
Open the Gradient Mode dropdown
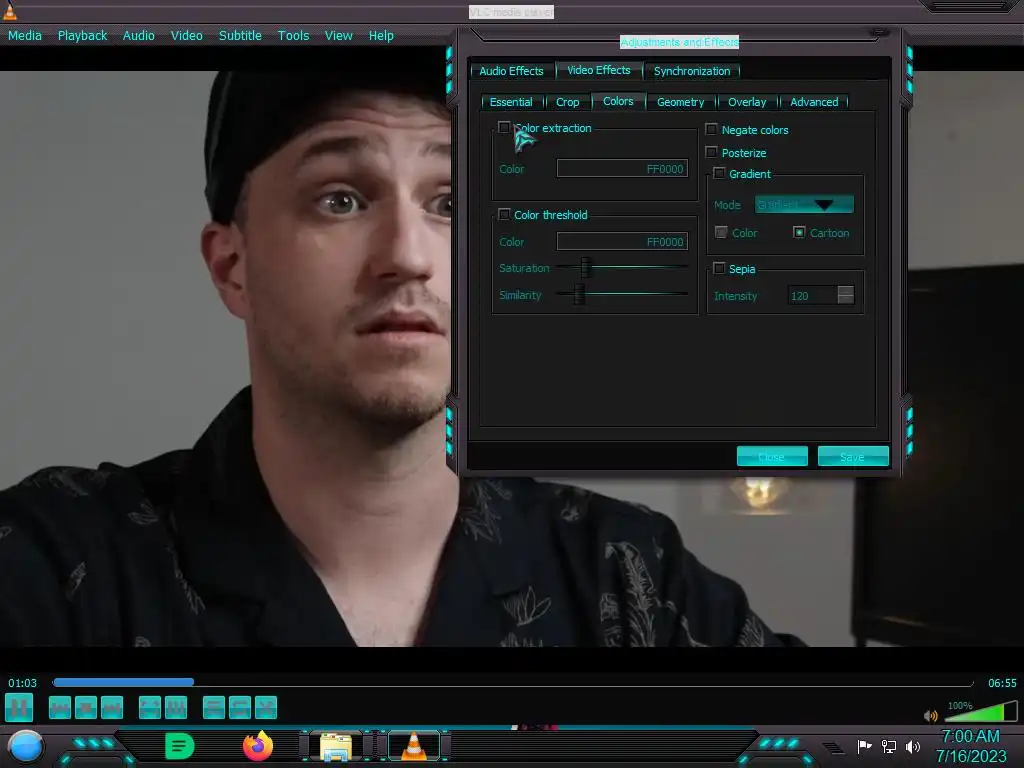(x=804, y=205)
